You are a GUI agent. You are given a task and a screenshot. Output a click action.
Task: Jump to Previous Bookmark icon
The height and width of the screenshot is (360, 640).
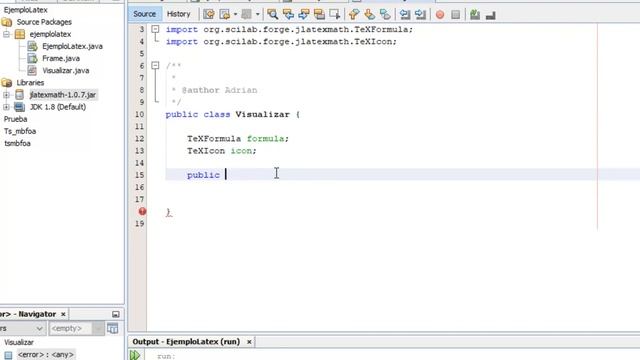(354, 15)
